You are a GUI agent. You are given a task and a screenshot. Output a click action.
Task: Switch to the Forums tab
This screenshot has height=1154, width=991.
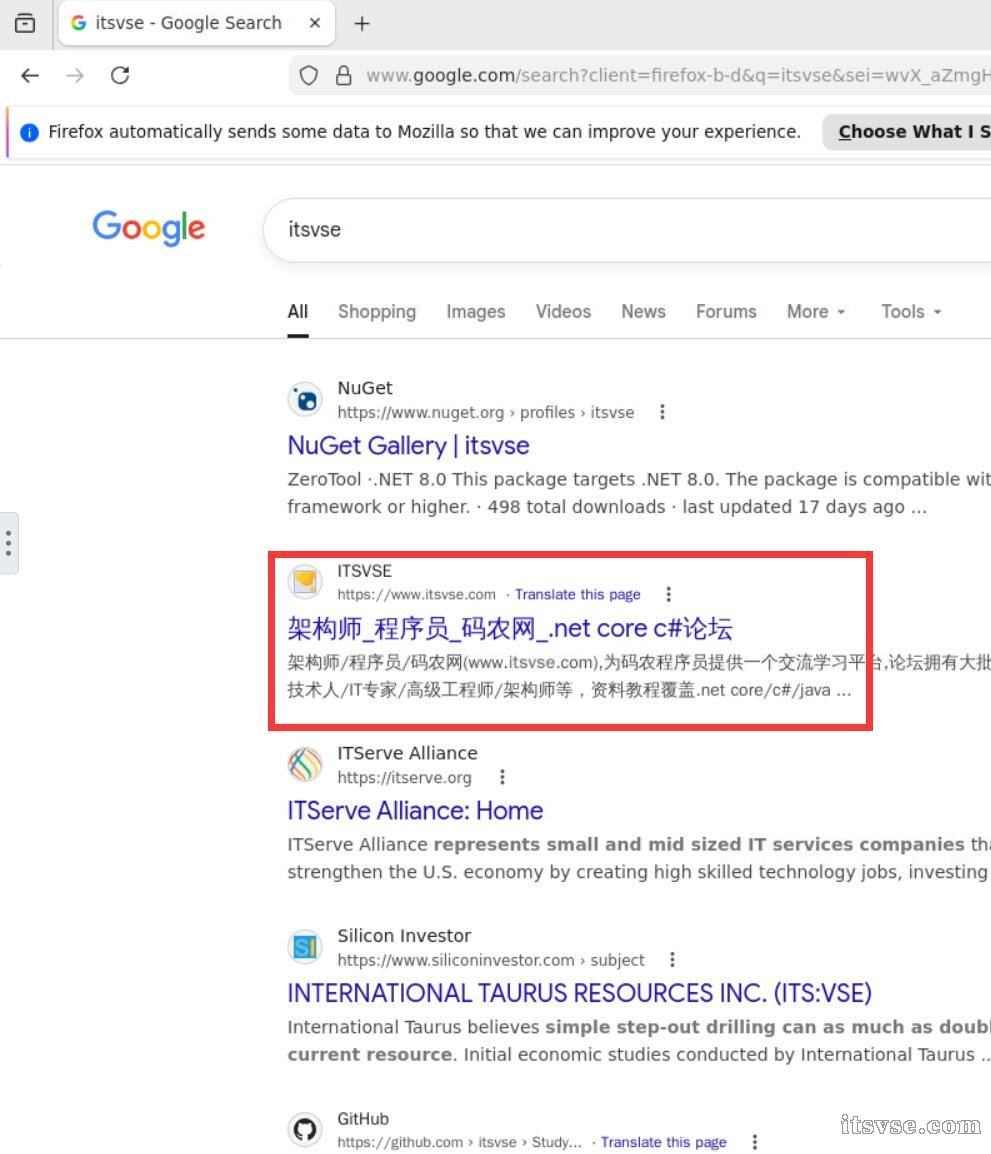(725, 312)
